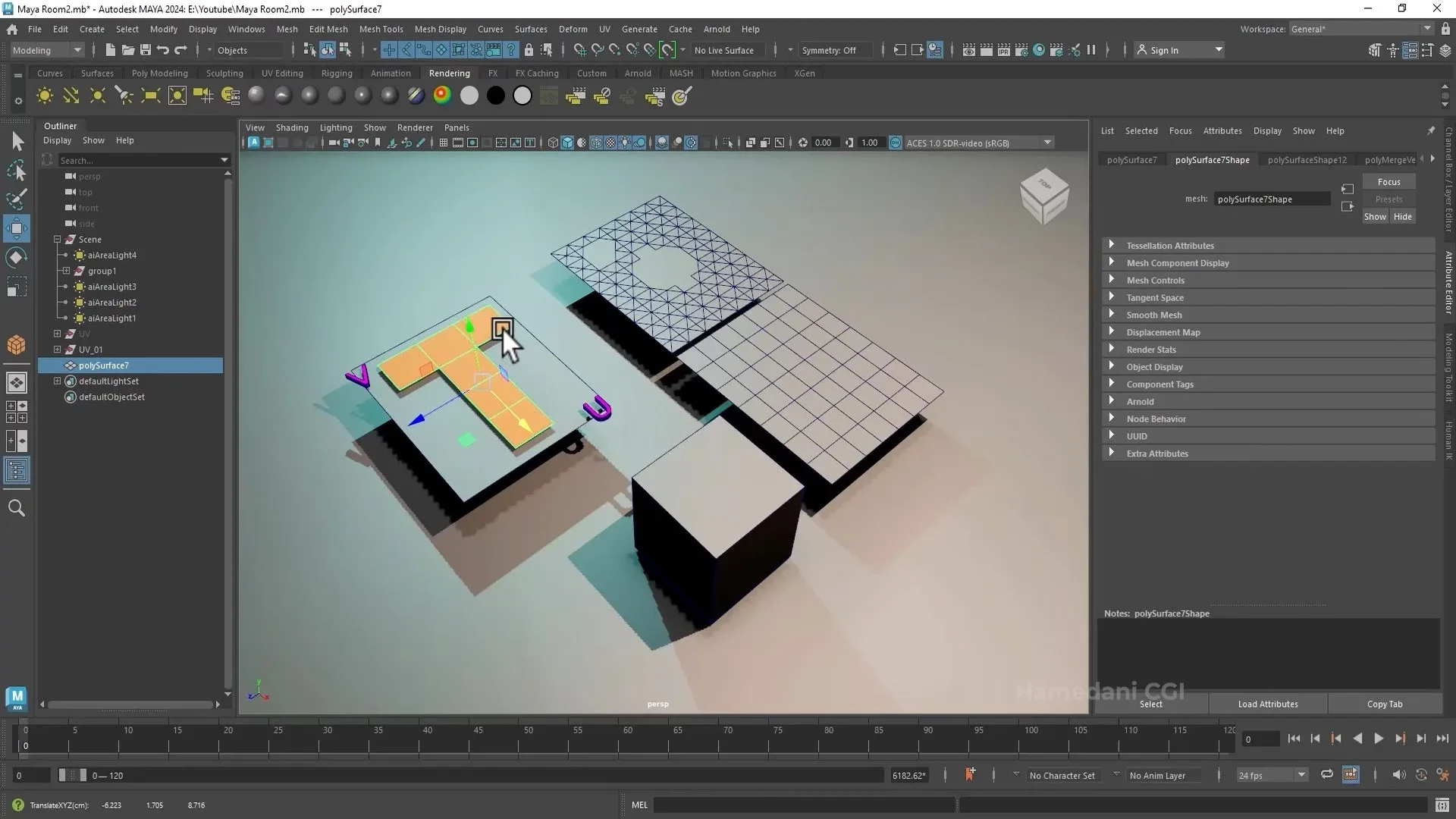Click the Hide button in attributes panel

(x=1403, y=216)
